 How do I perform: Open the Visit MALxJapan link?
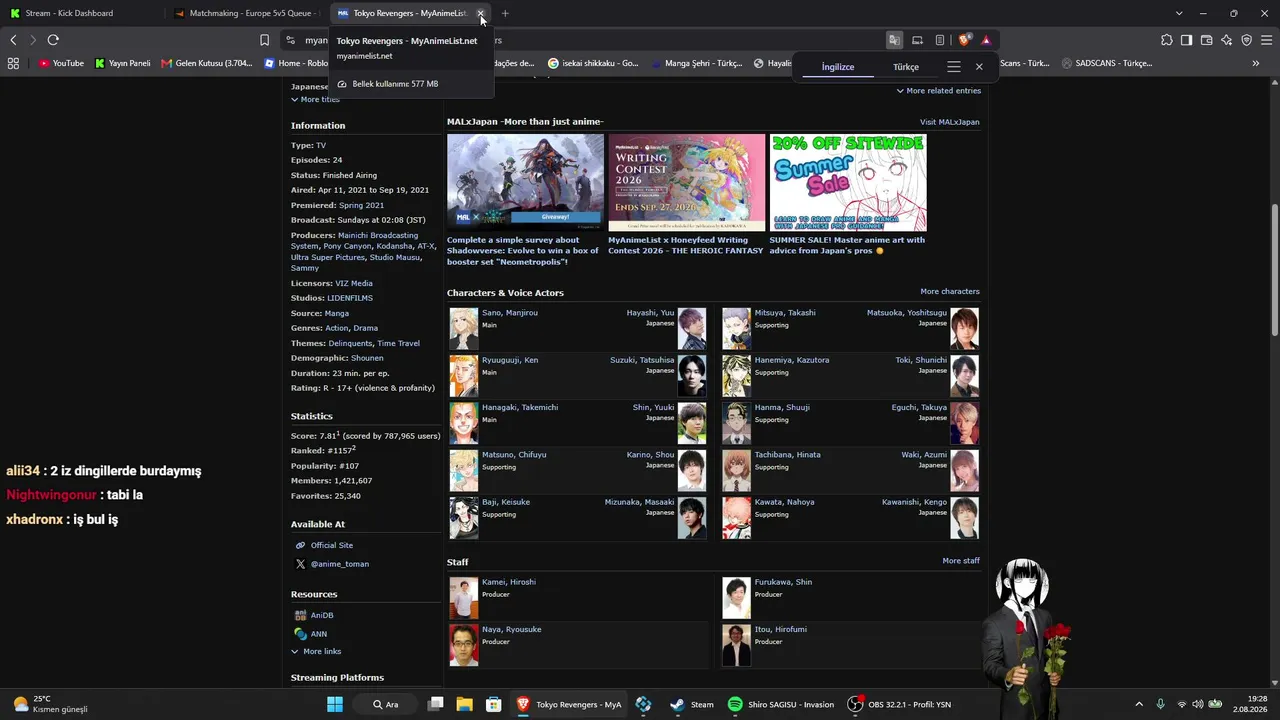tap(950, 122)
